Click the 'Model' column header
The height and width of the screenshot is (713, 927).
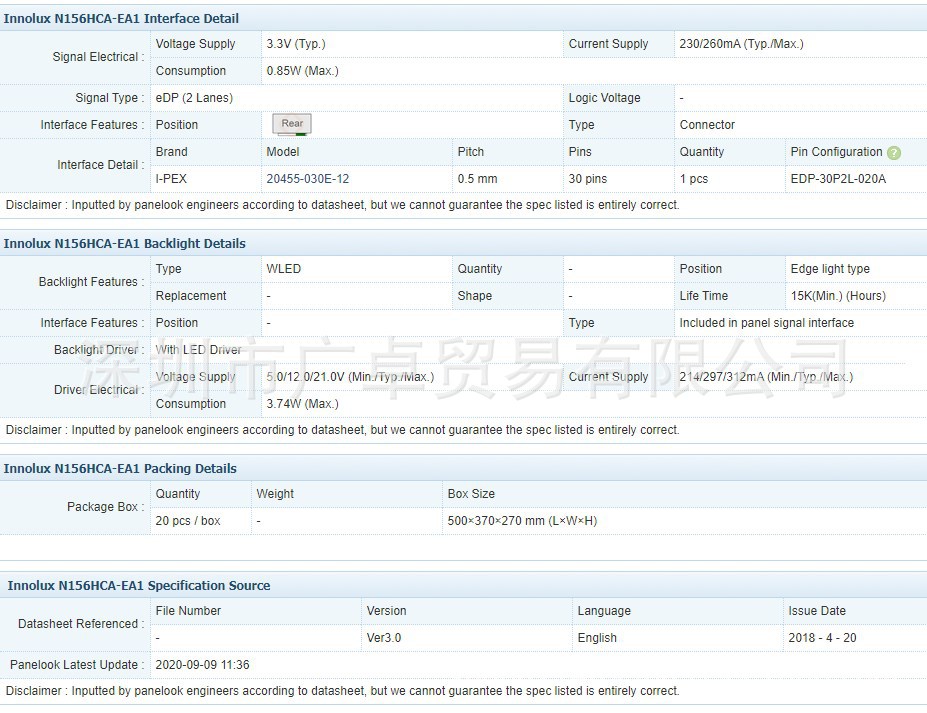point(283,152)
